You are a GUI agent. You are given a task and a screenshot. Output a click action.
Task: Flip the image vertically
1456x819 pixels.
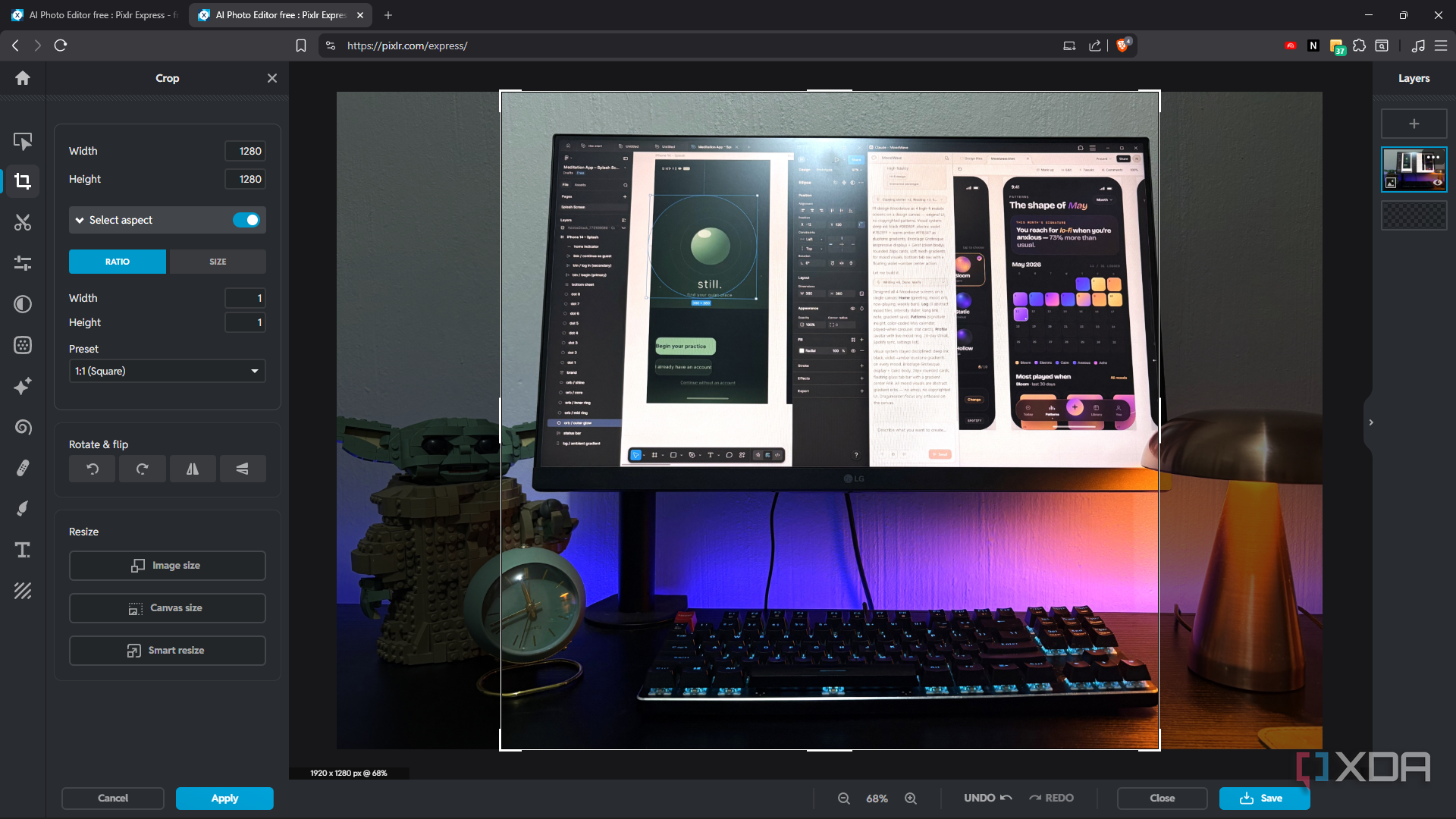243,469
